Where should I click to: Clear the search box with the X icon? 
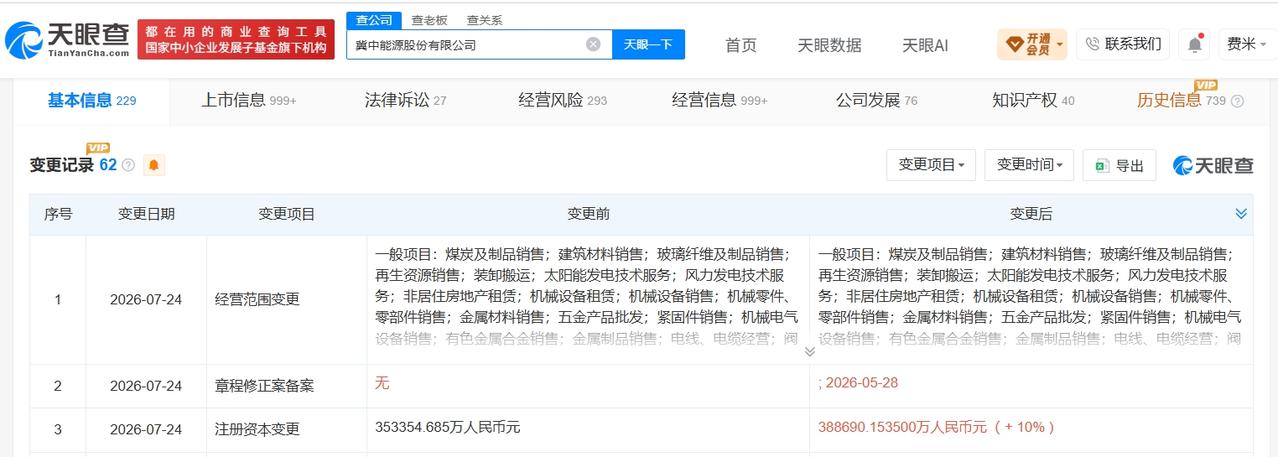point(593,44)
